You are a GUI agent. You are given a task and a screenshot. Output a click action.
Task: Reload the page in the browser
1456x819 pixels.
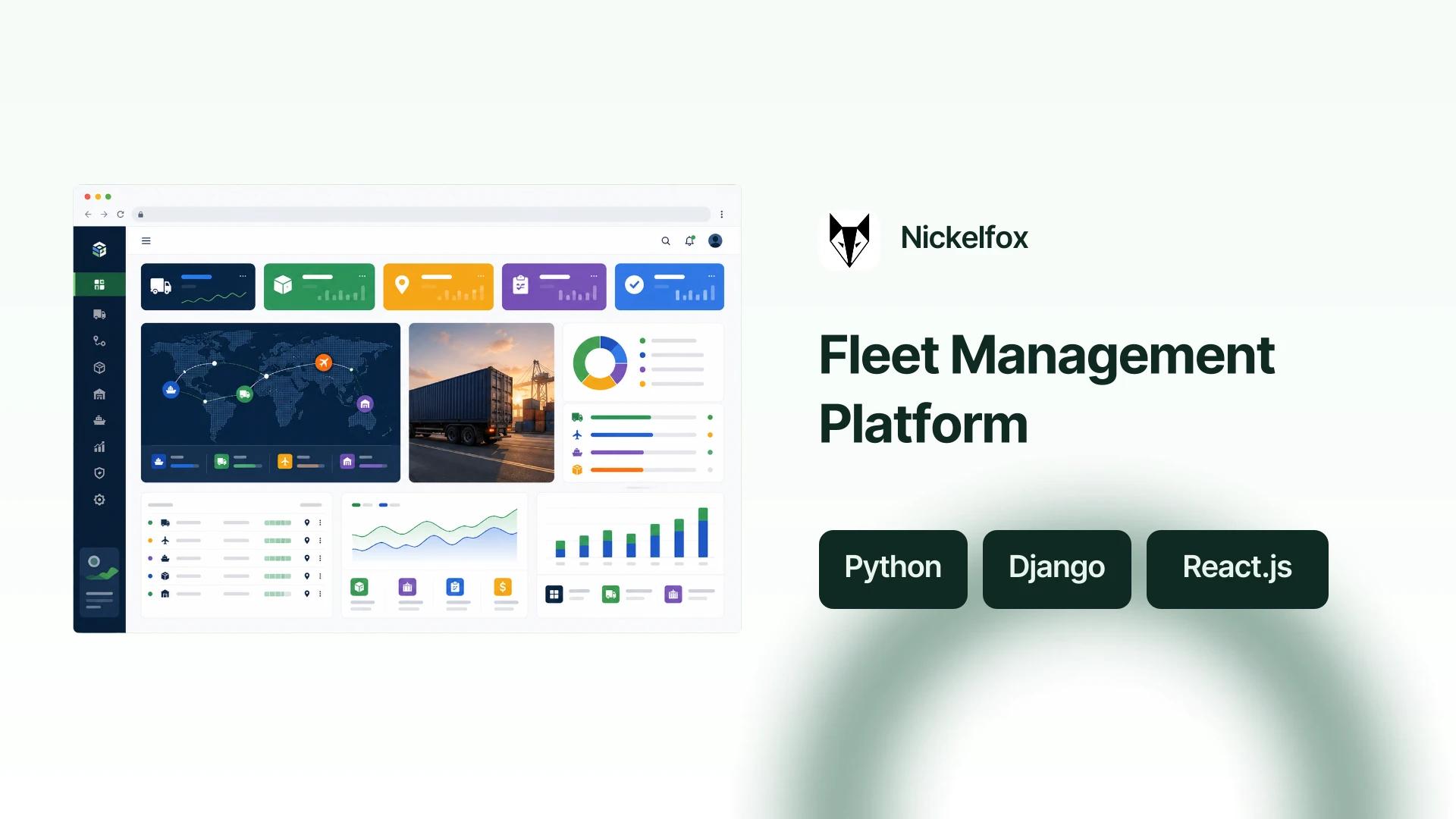tap(120, 215)
